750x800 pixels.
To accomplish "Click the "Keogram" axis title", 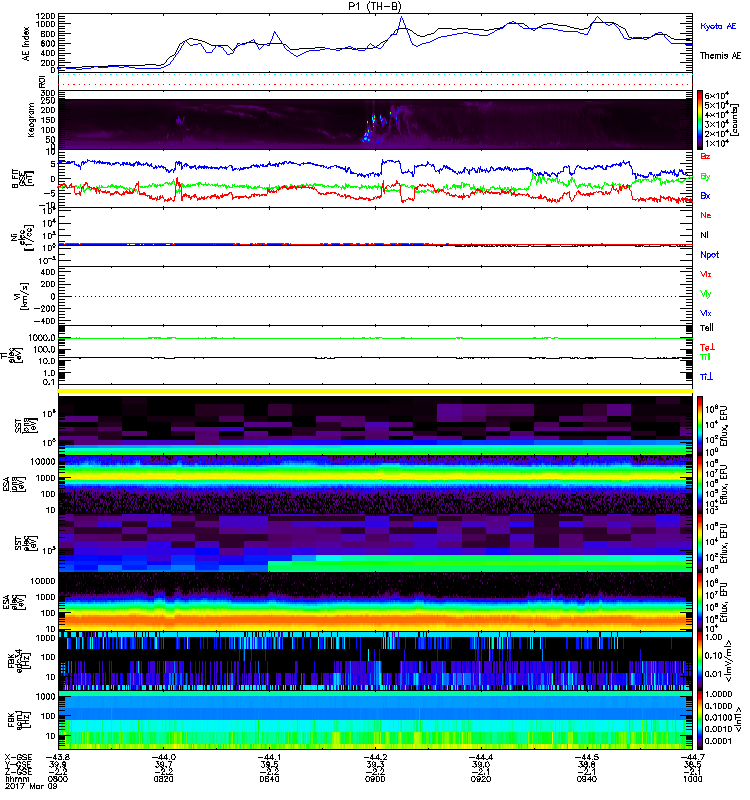I will coord(31,120).
